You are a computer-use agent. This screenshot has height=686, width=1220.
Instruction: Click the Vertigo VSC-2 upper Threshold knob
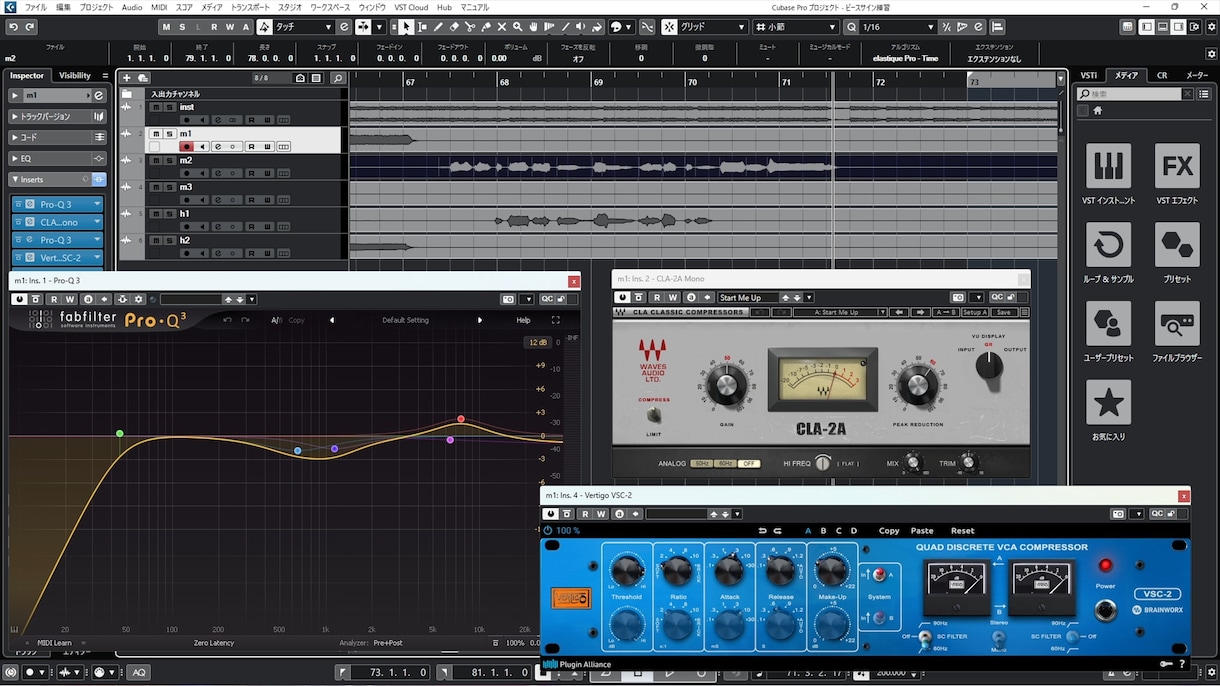[626, 571]
